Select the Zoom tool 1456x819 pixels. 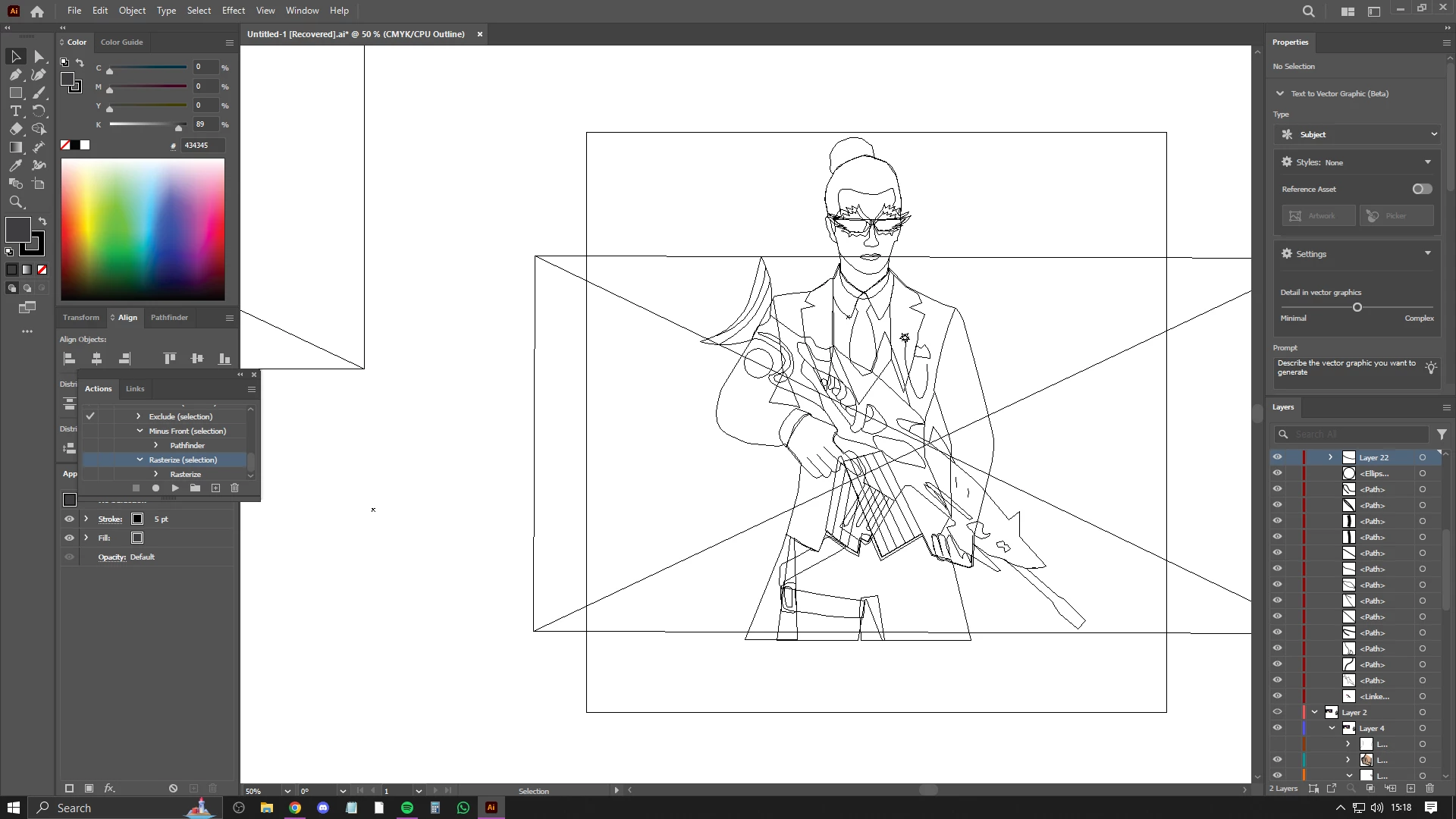15,202
